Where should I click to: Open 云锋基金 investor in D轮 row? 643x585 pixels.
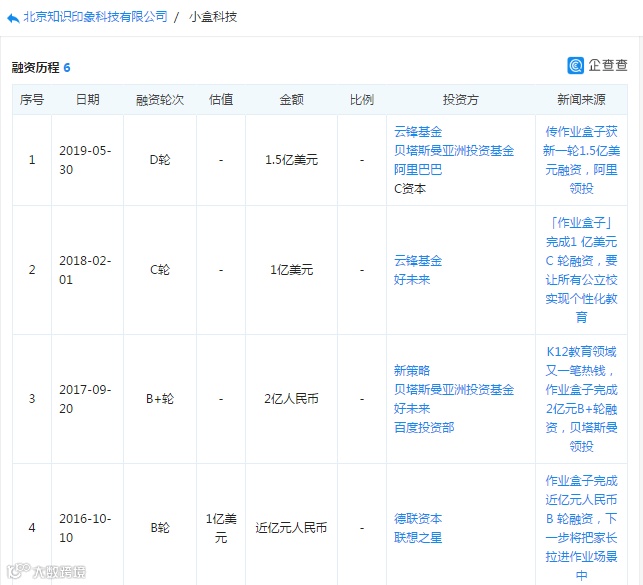(x=418, y=132)
